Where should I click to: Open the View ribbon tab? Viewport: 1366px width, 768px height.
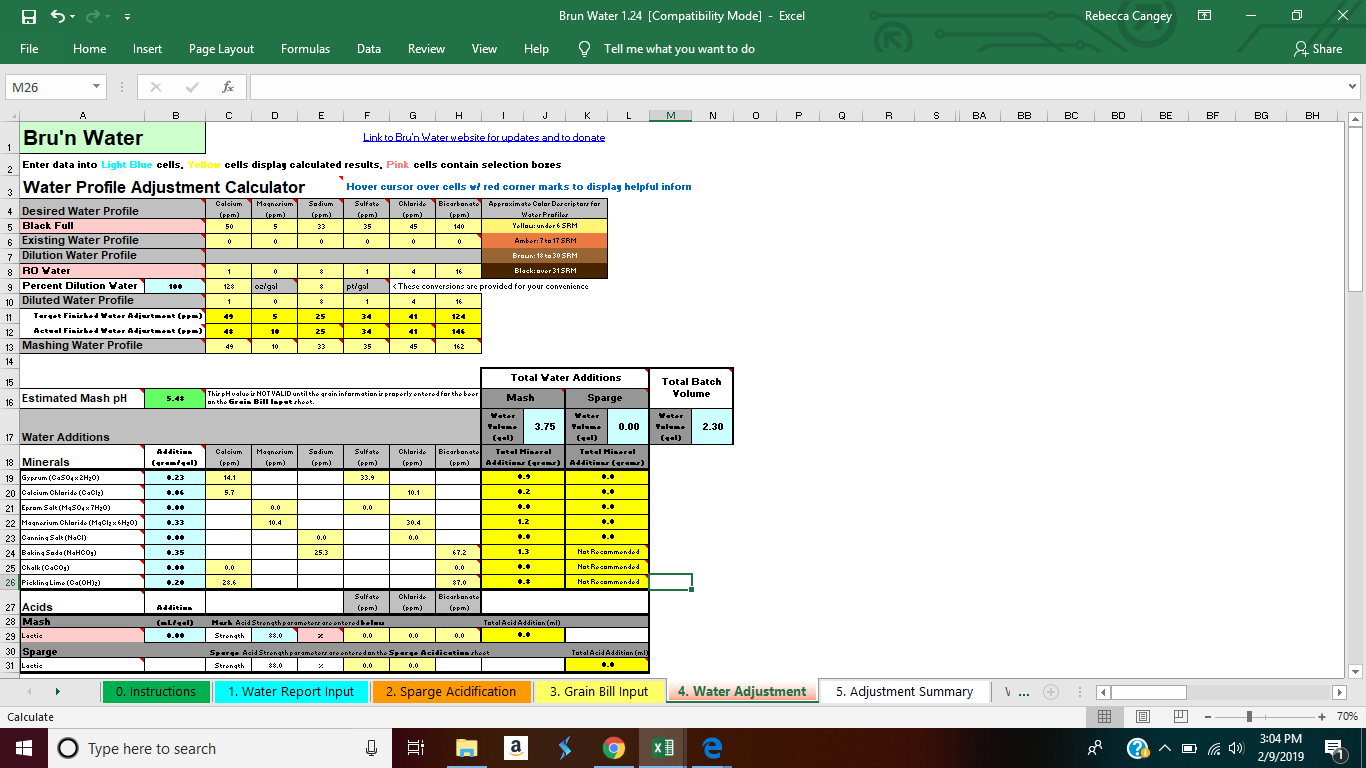[x=484, y=49]
